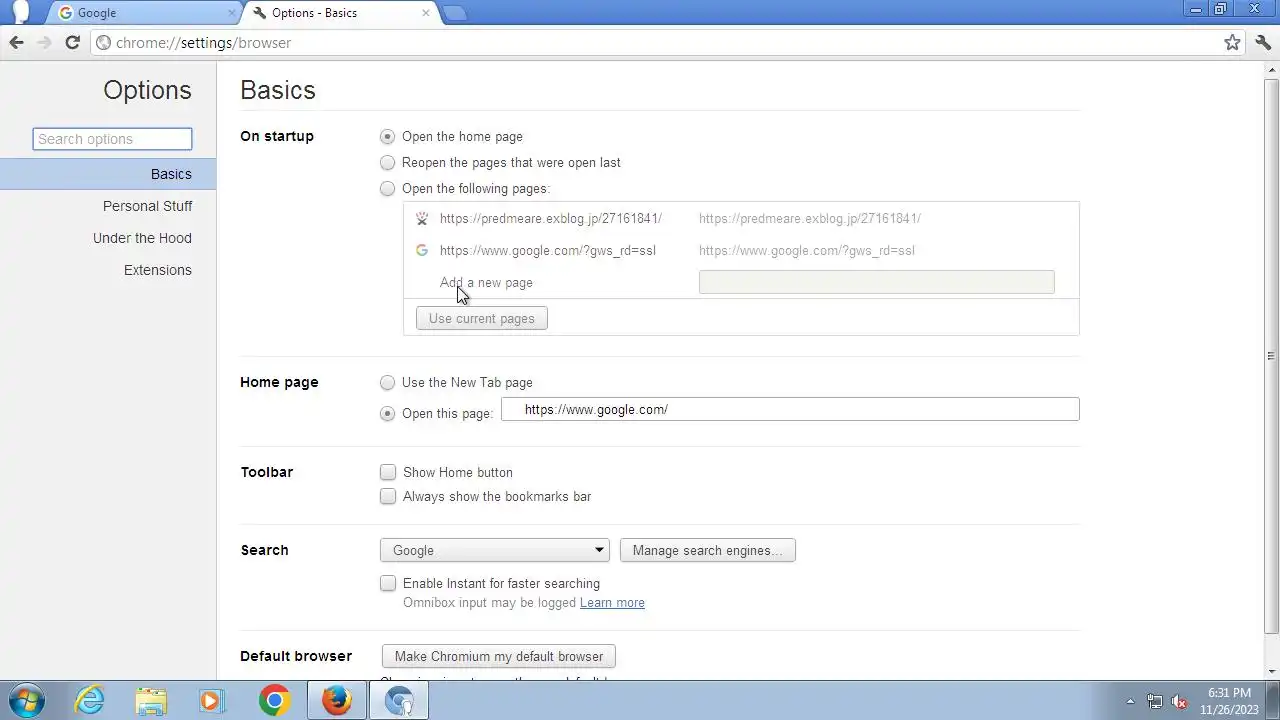Click Manage search engines button
This screenshot has height=720, width=1280.
pos(708,550)
